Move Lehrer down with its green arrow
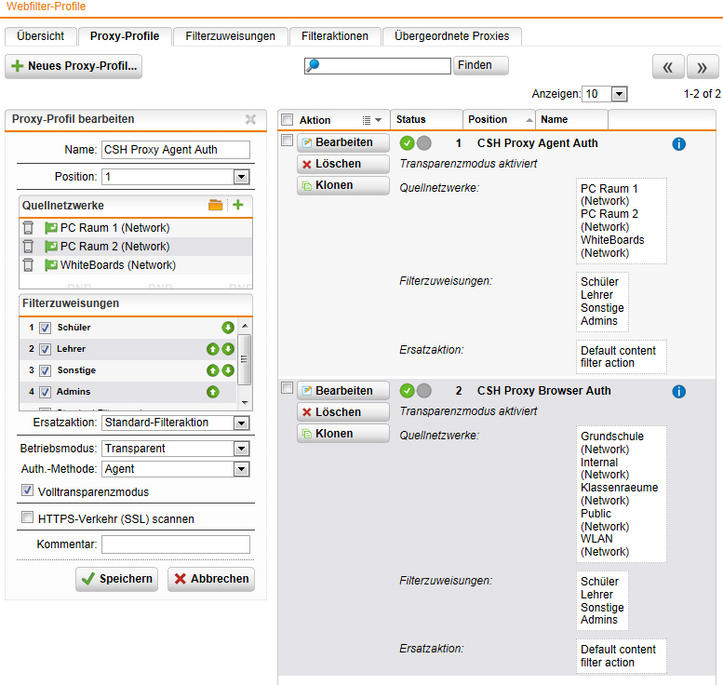The height and width of the screenshot is (685, 723). click(228, 349)
